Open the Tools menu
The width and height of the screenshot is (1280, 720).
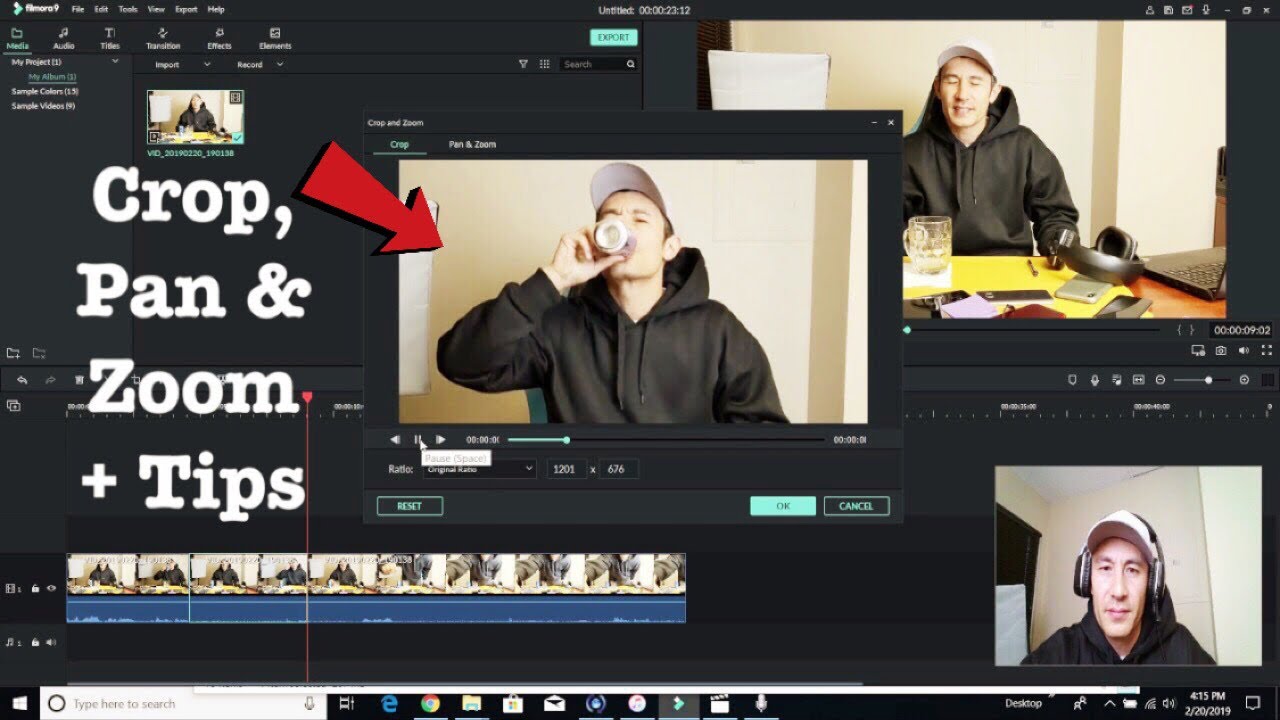(128, 9)
